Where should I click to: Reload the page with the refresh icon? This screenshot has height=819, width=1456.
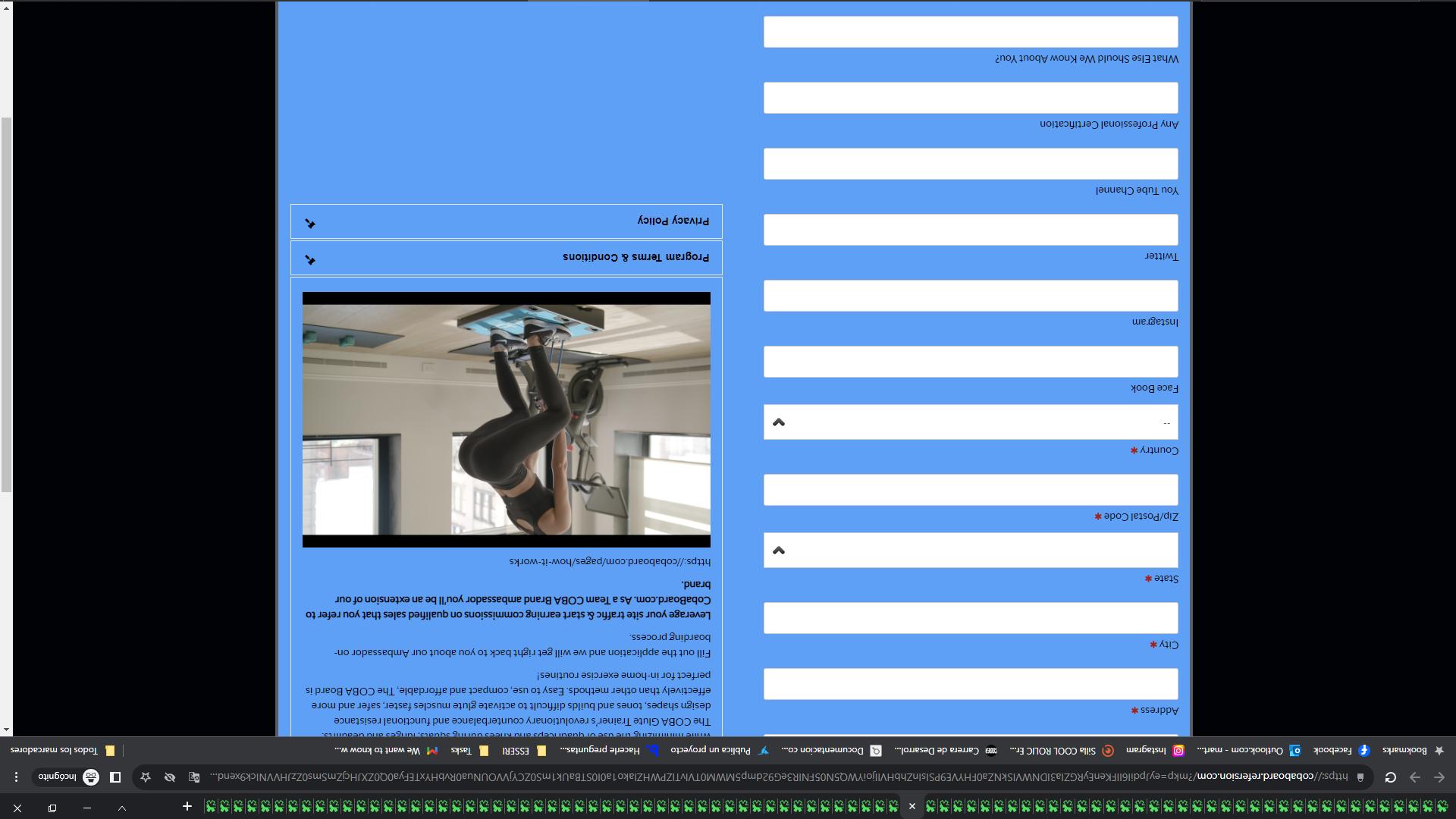[x=1391, y=777]
